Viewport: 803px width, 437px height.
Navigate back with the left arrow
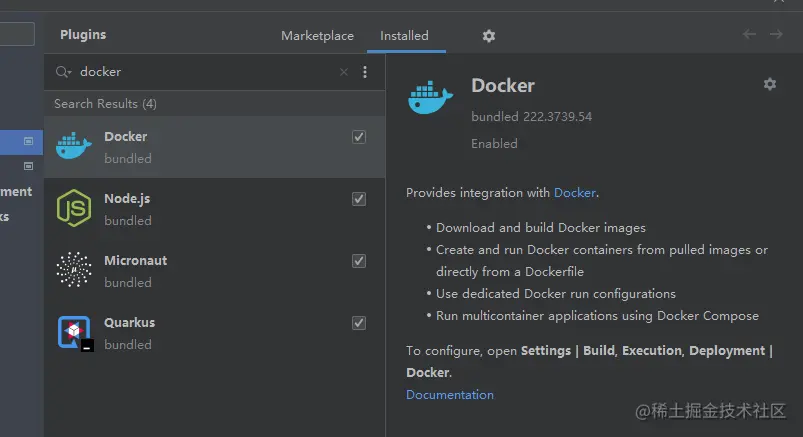tap(749, 35)
